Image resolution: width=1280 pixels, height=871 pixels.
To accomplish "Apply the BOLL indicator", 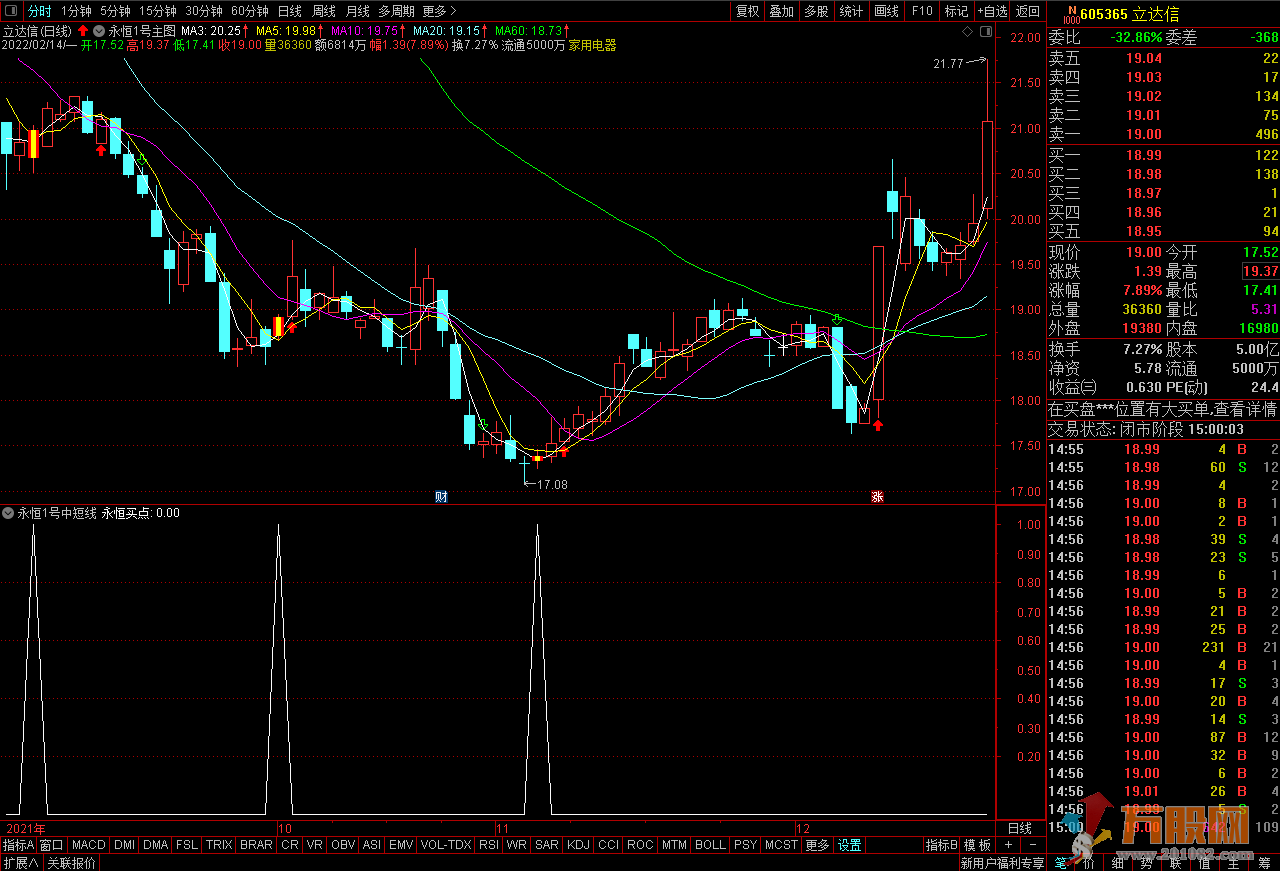I will pos(710,845).
